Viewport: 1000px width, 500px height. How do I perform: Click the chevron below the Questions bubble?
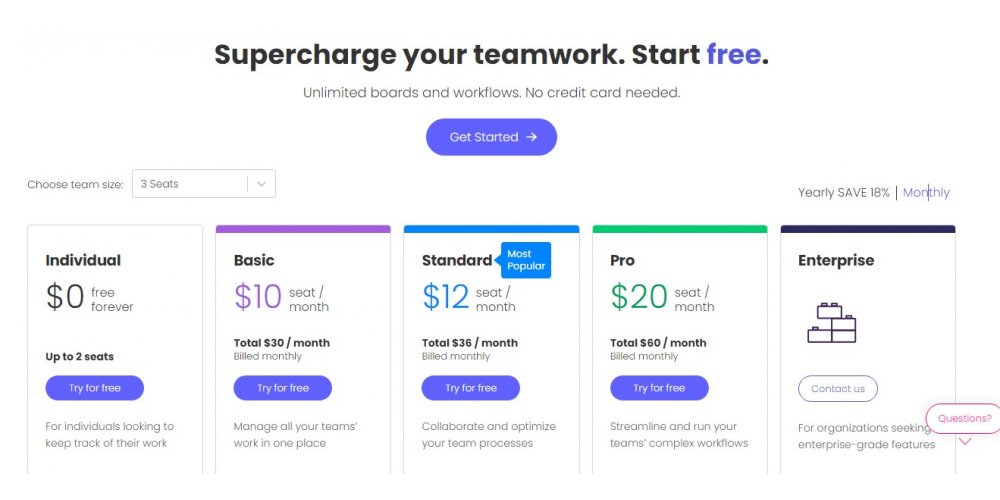click(x=965, y=441)
